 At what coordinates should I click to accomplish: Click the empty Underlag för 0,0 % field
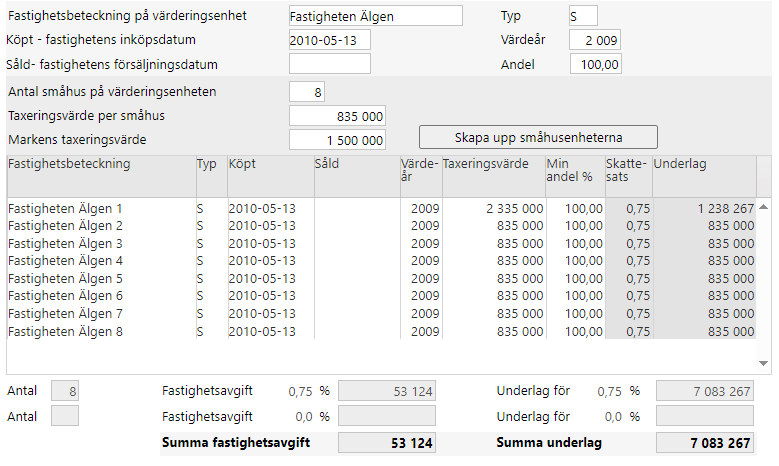click(x=704, y=416)
